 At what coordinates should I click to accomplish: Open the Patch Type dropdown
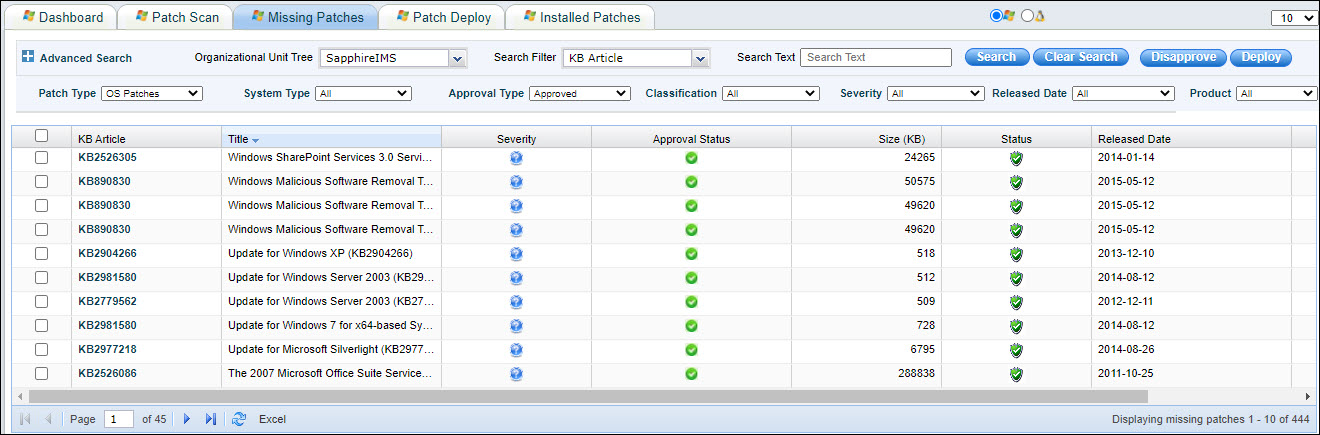pos(151,93)
